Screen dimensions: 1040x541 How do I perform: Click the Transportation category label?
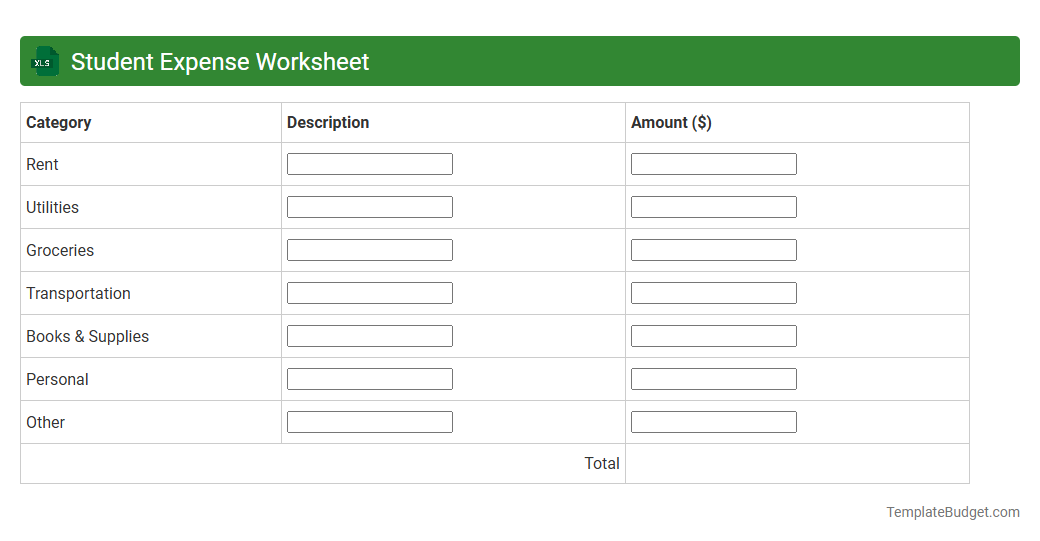[x=78, y=294]
